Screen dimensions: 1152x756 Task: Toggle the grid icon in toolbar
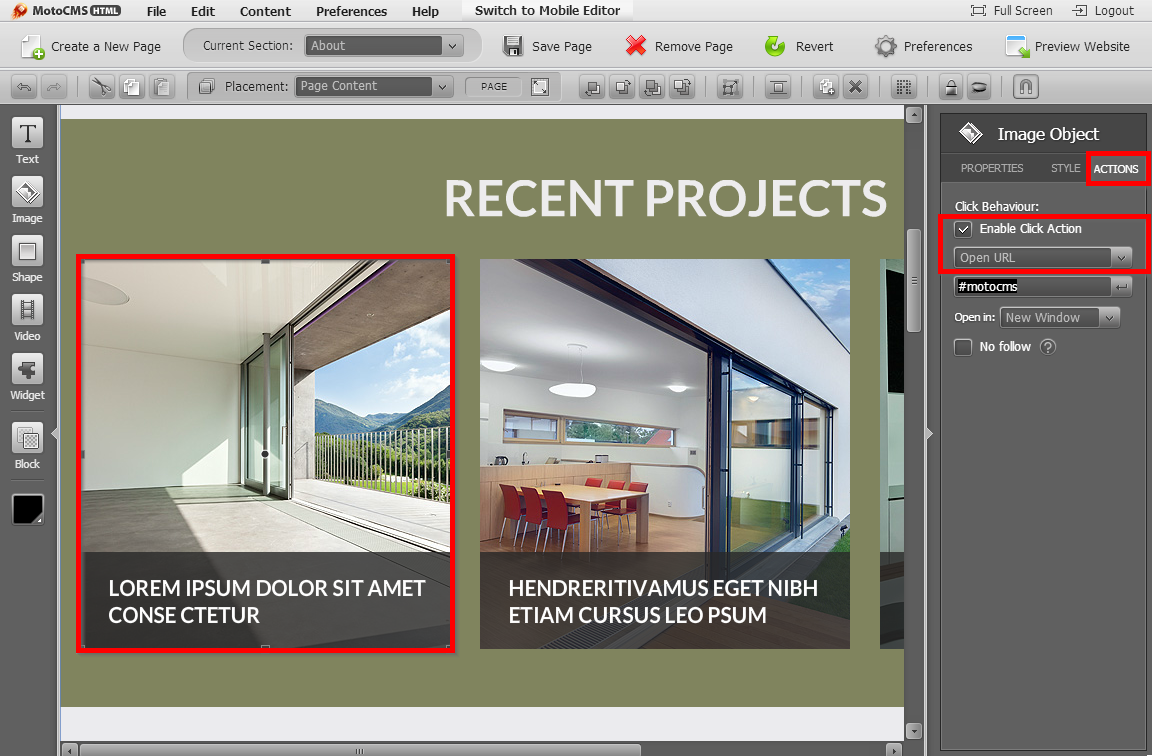(x=904, y=87)
